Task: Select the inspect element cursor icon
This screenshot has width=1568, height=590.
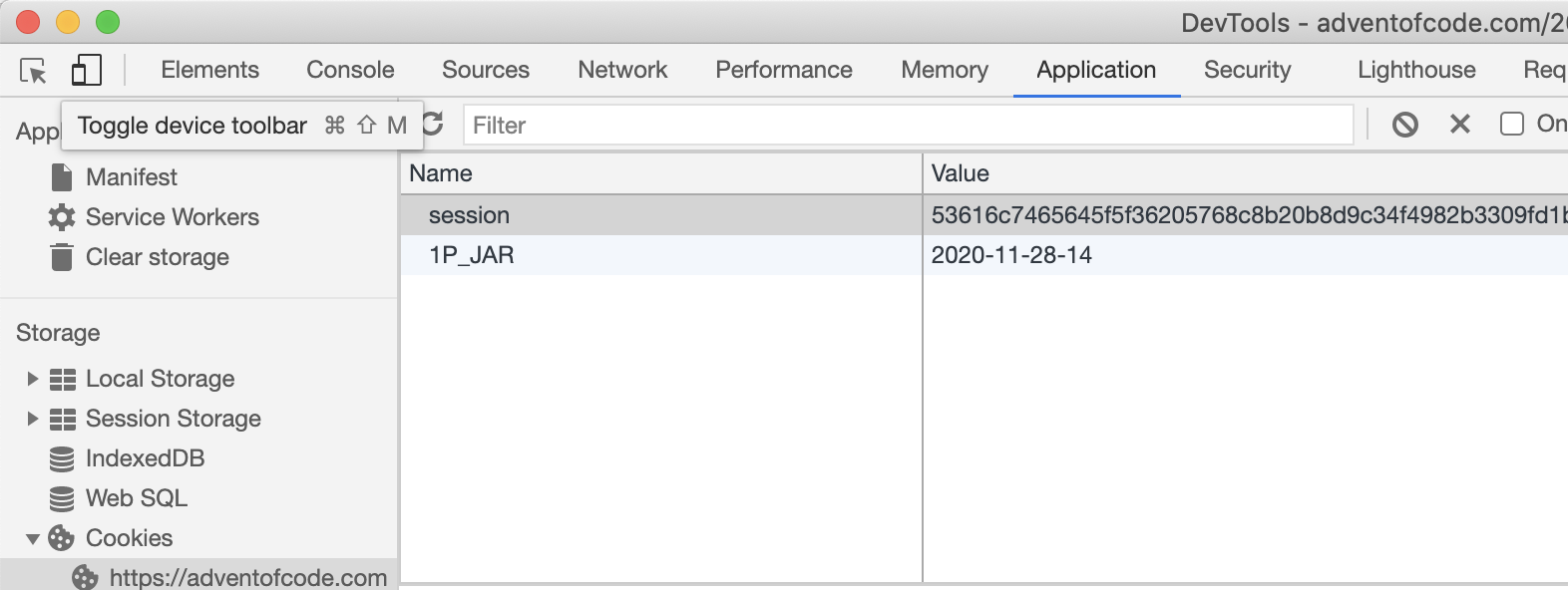Action: 33,71
